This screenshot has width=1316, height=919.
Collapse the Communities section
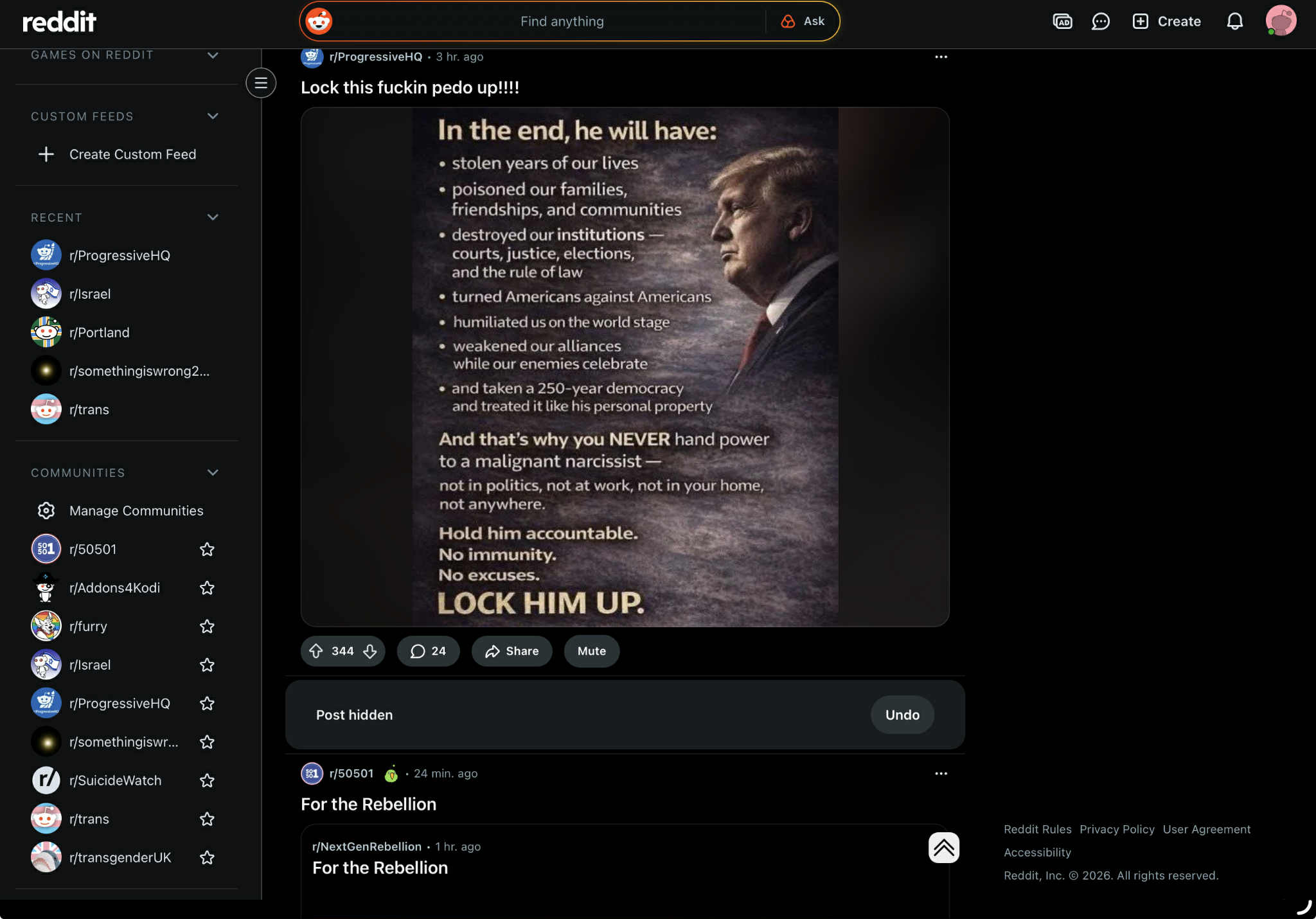pos(213,472)
